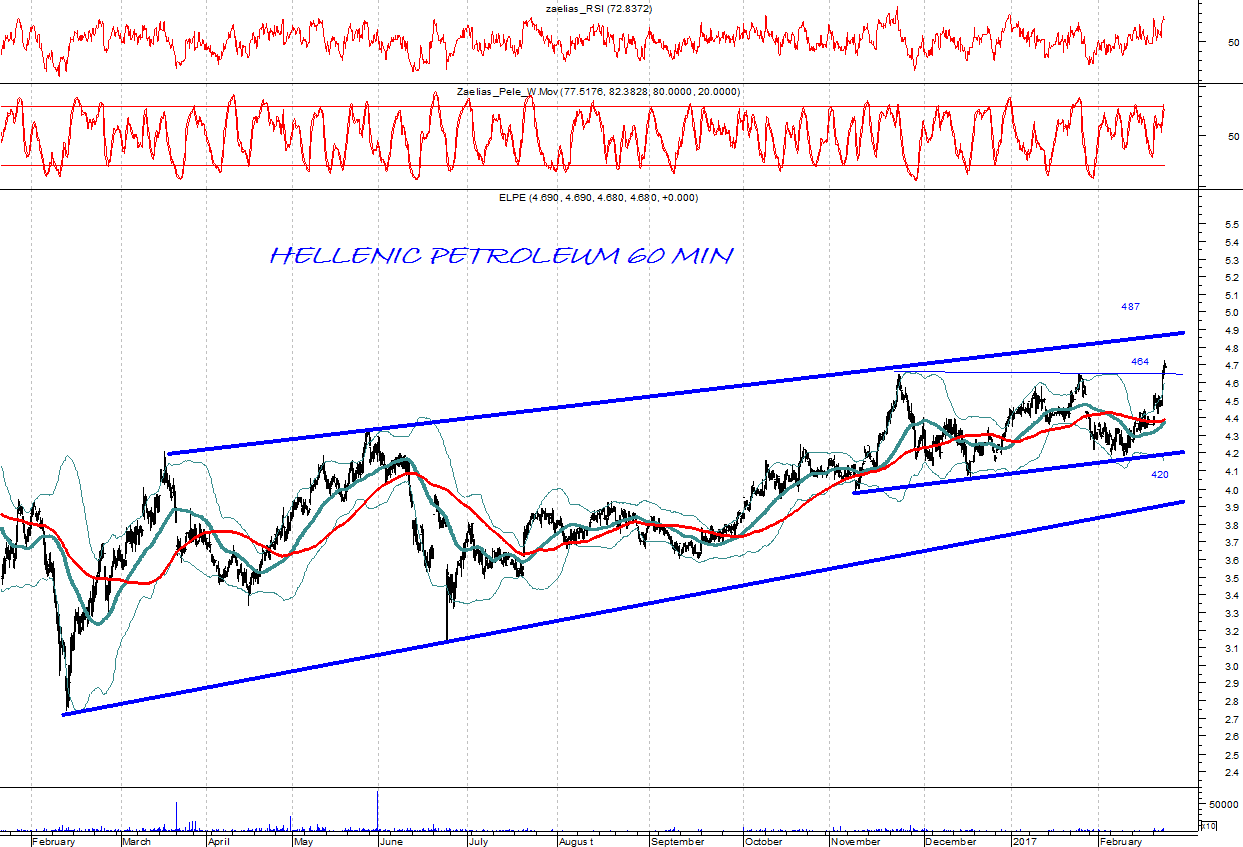1243x847 pixels.
Task: Click March on the date axis
Action: (136, 841)
